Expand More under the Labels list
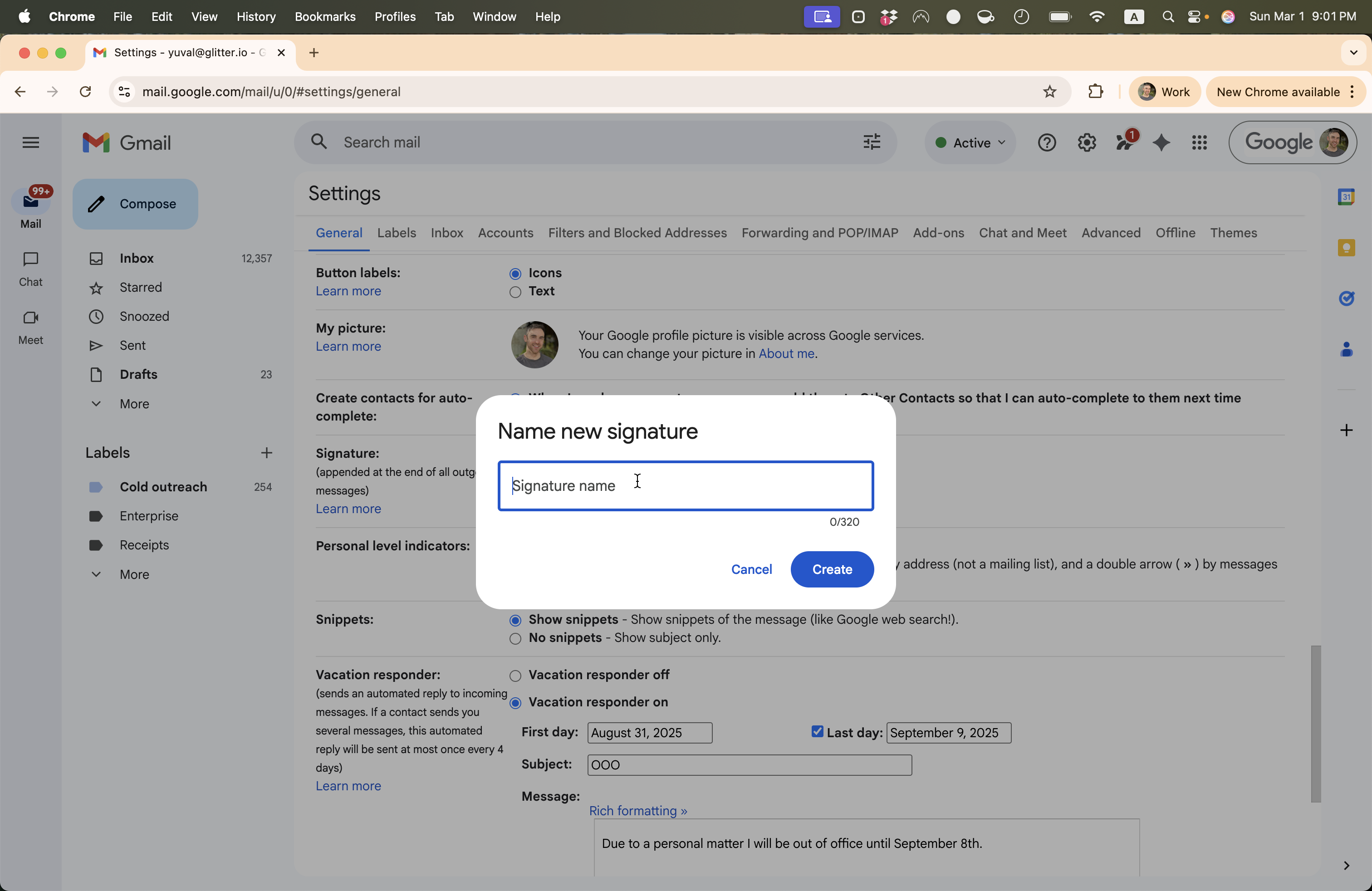Screen dimensions: 1372x891 134,574
